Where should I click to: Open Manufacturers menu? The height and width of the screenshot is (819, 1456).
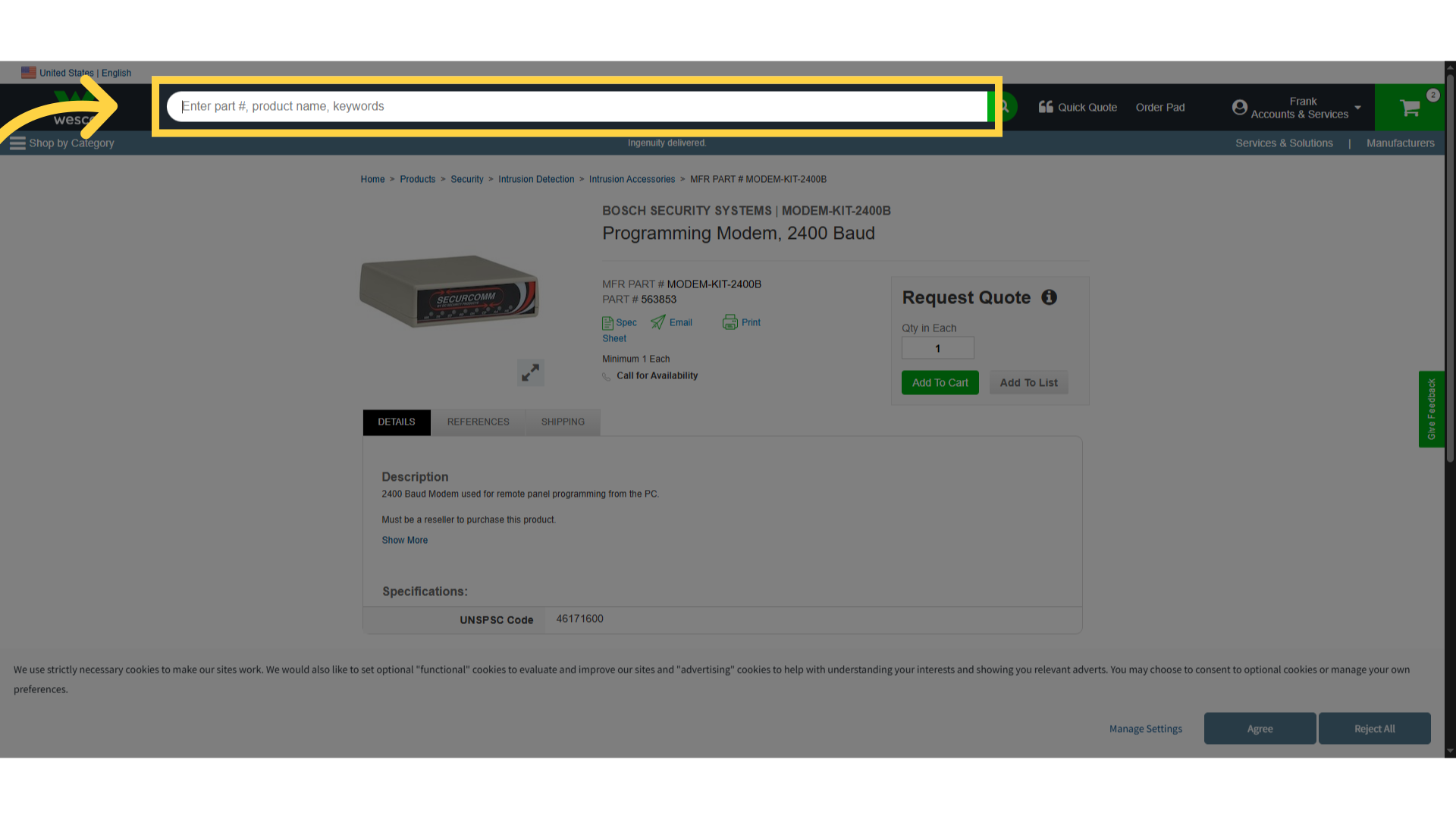[1400, 143]
